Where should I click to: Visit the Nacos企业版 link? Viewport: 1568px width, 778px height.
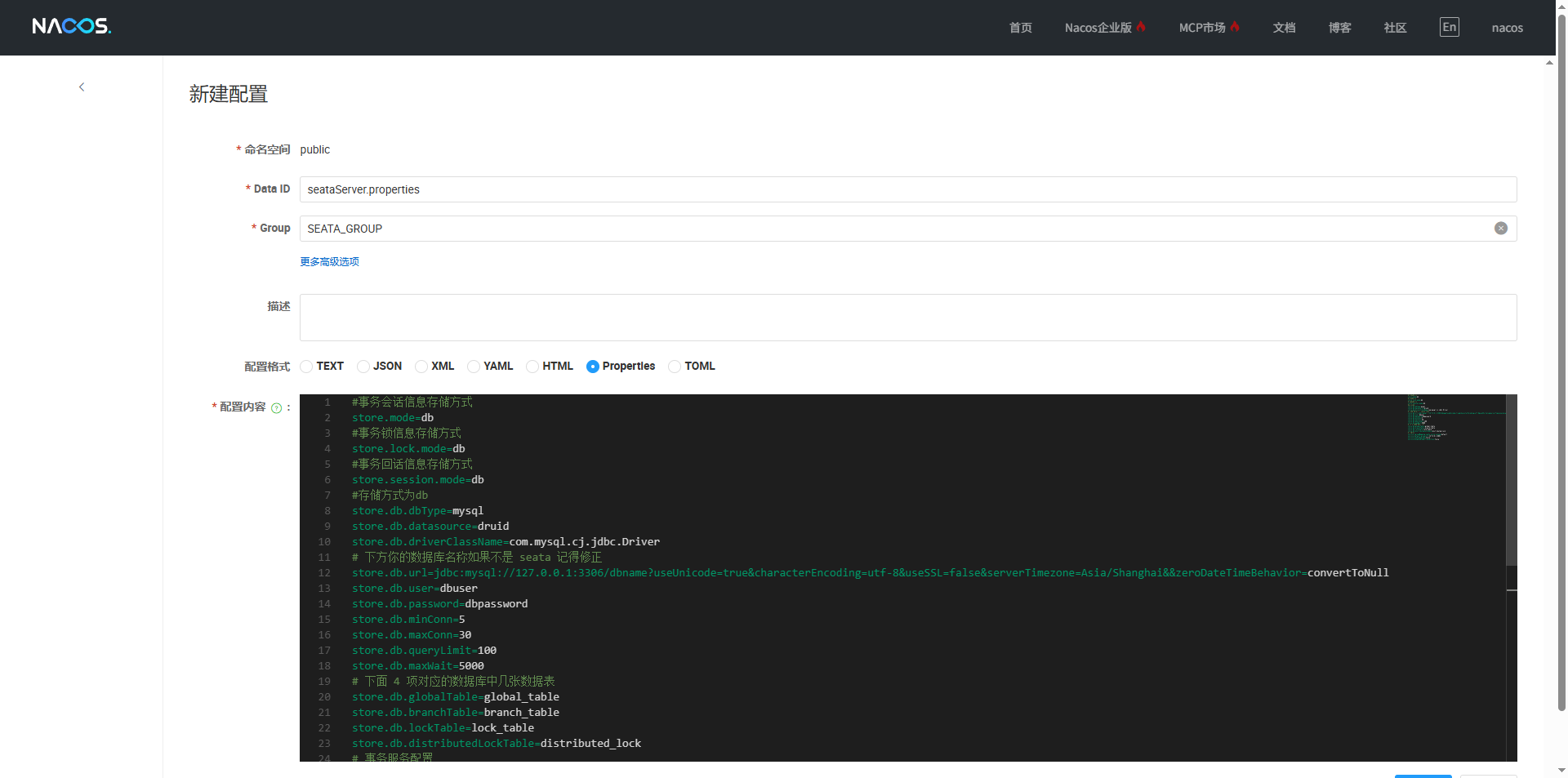click(1098, 28)
